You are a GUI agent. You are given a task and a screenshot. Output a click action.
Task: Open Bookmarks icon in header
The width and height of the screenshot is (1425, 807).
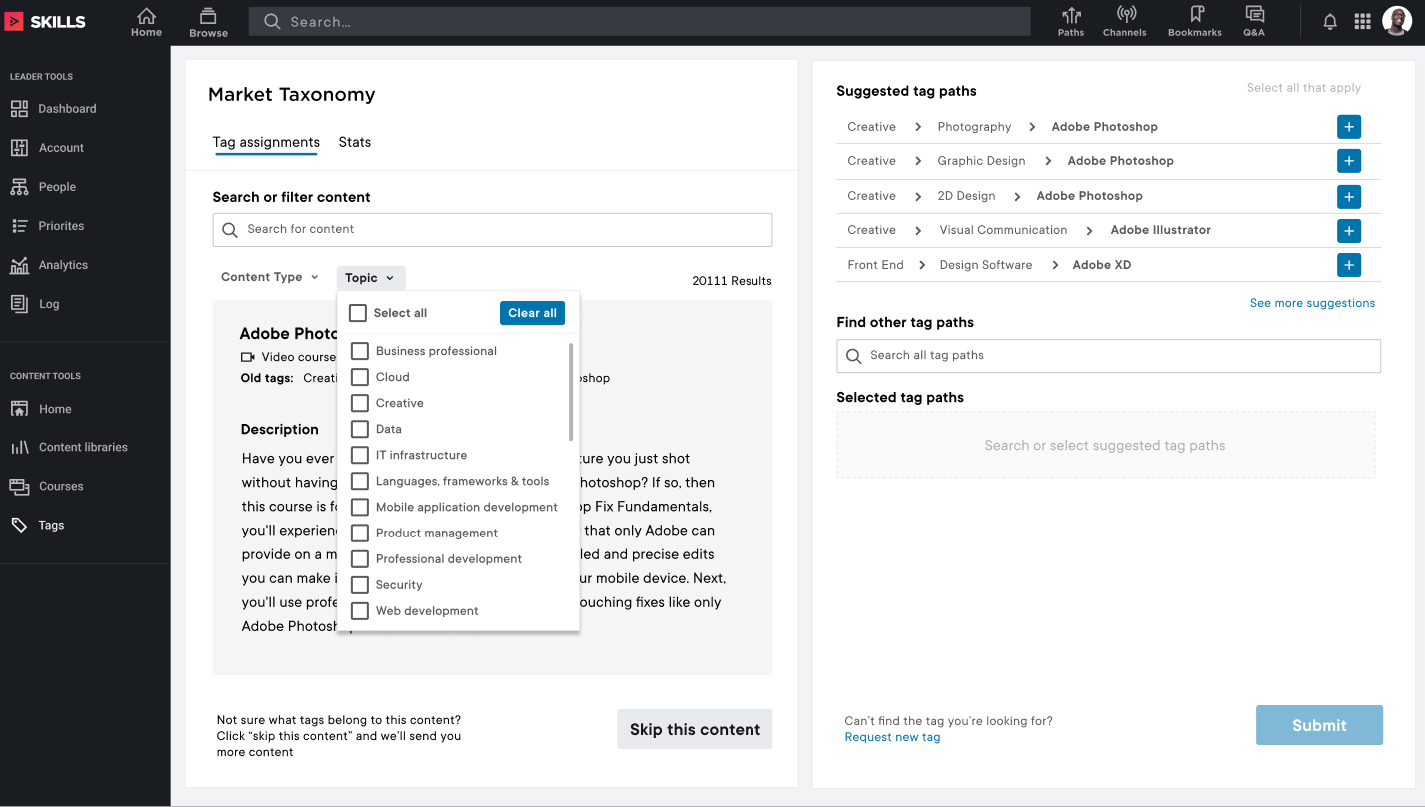click(1195, 22)
